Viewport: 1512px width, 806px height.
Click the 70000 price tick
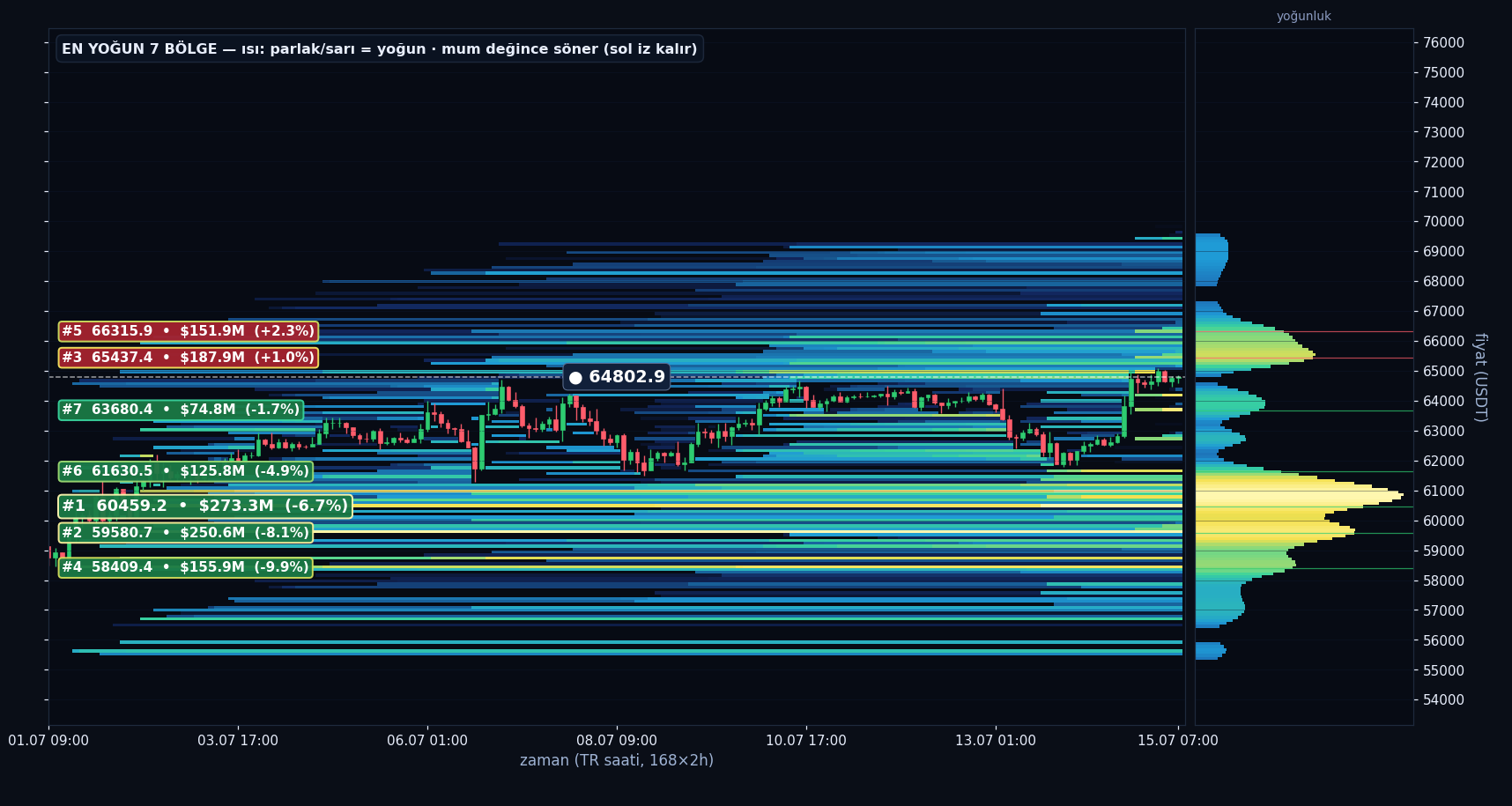[x=1443, y=222]
